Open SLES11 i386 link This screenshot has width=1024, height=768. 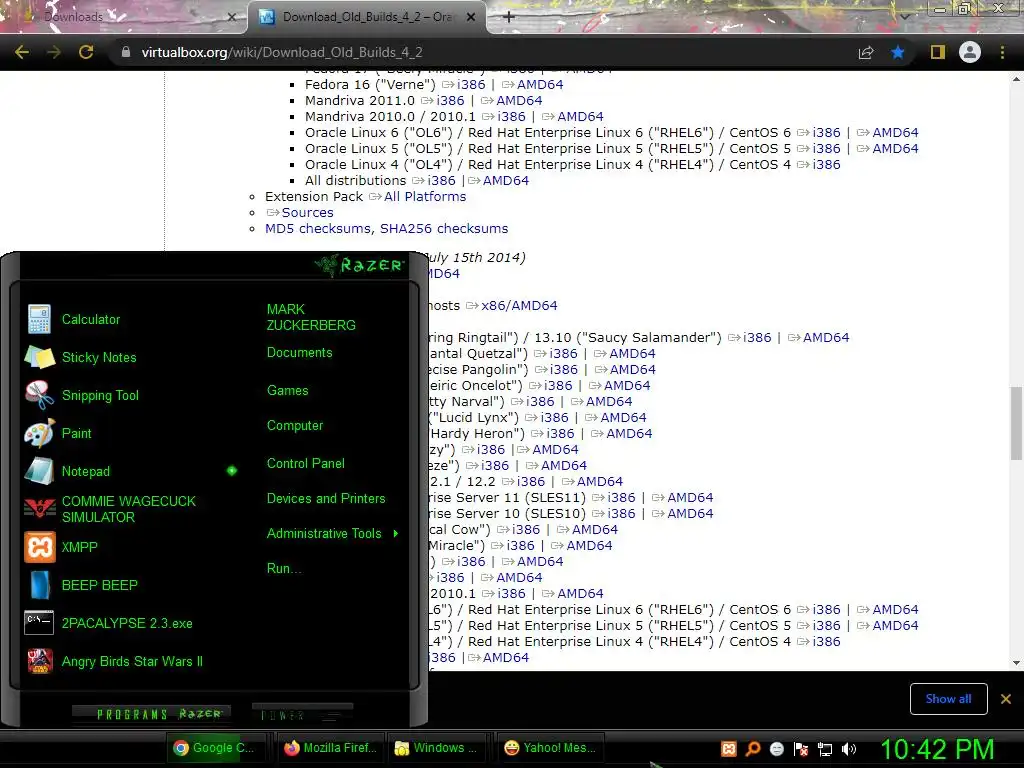click(x=621, y=498)
